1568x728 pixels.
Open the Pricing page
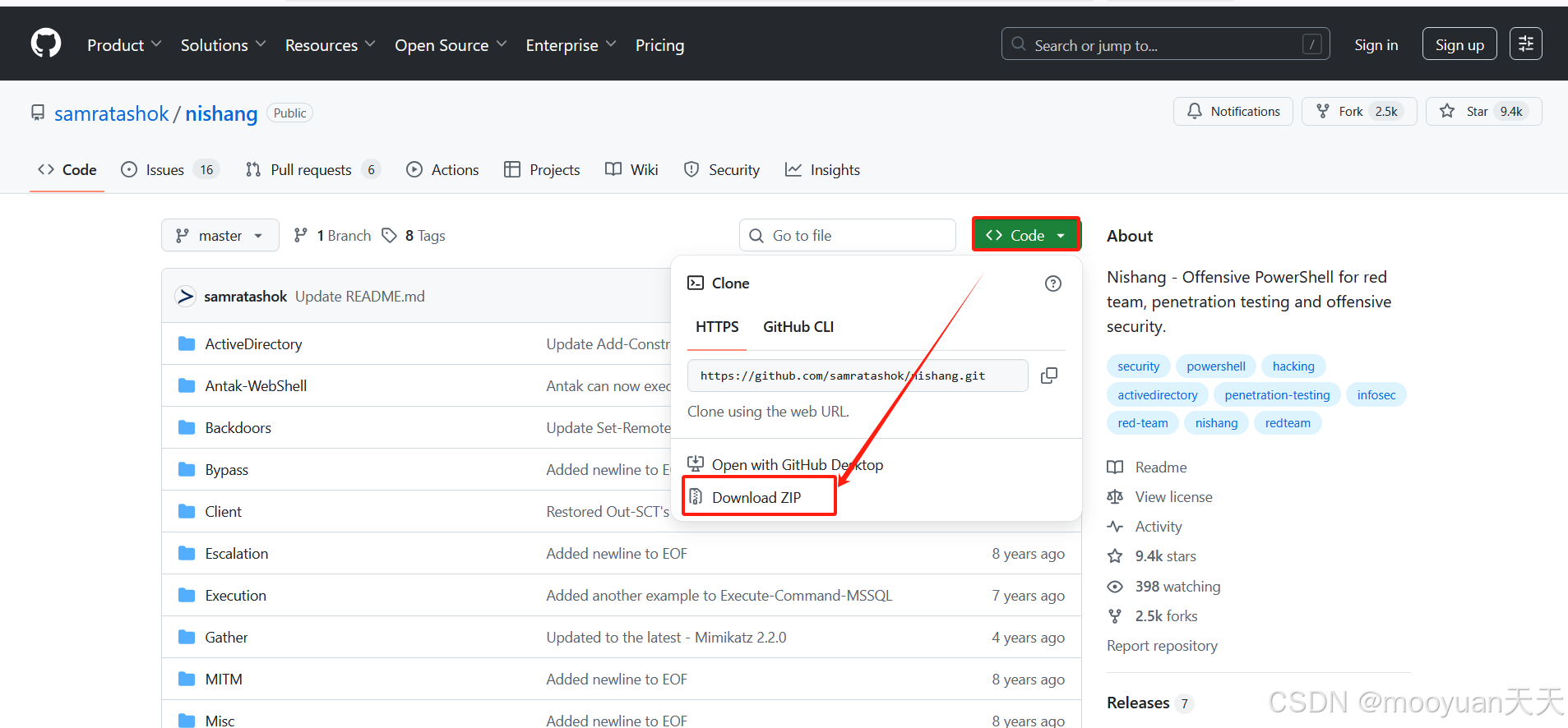click(x=659, y=45)
